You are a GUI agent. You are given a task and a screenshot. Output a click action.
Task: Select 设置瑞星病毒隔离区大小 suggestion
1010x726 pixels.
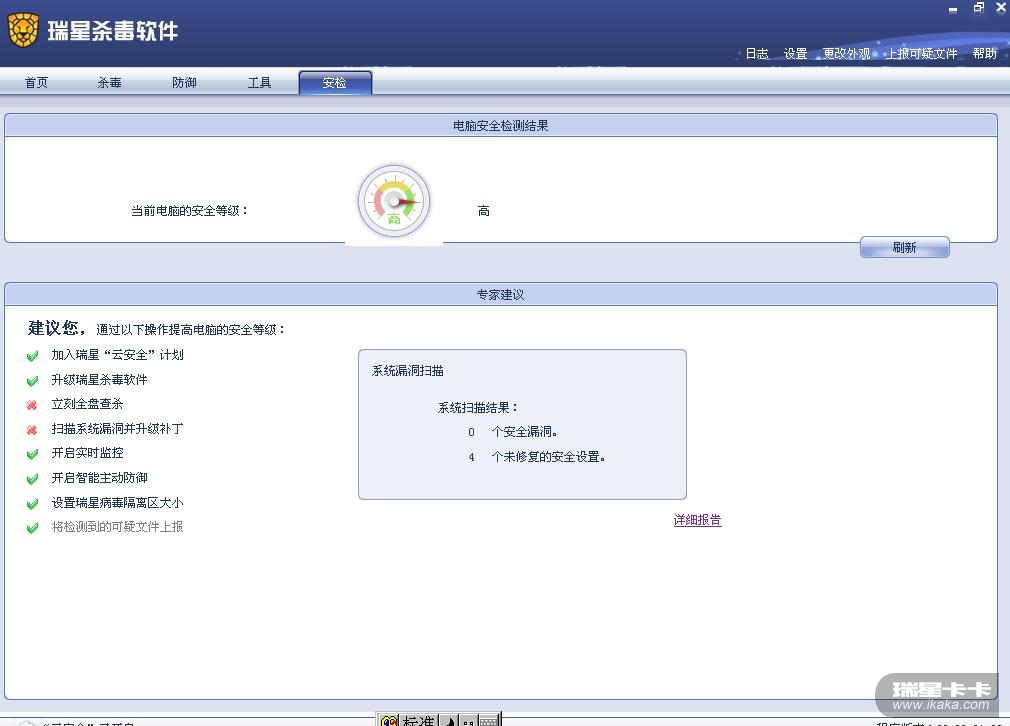[x=117, y=502]
